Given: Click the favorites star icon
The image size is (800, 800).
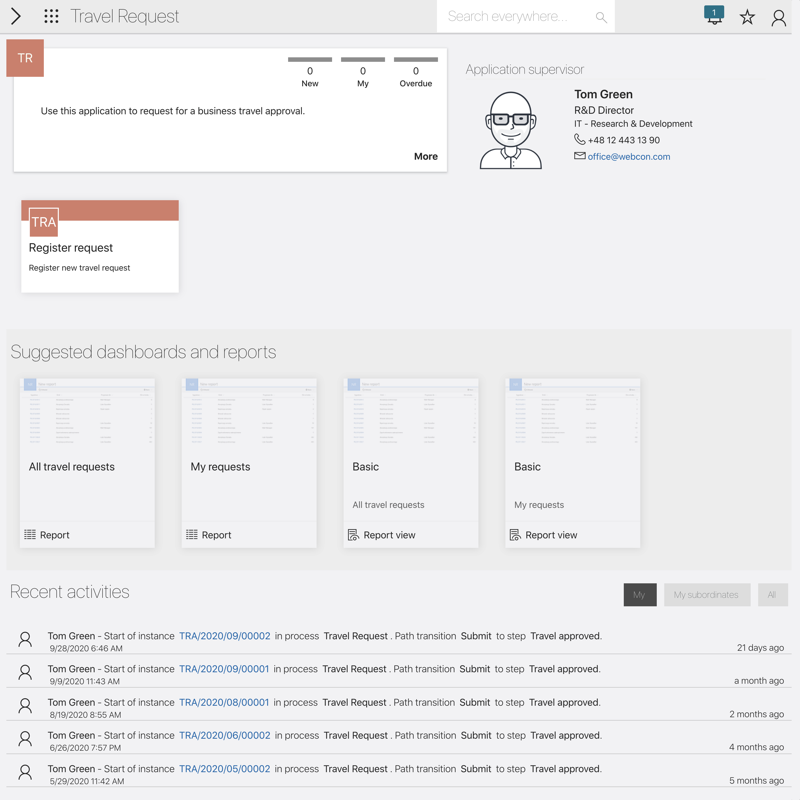Looking at the screenshot, I should click(x=747, y=17).
